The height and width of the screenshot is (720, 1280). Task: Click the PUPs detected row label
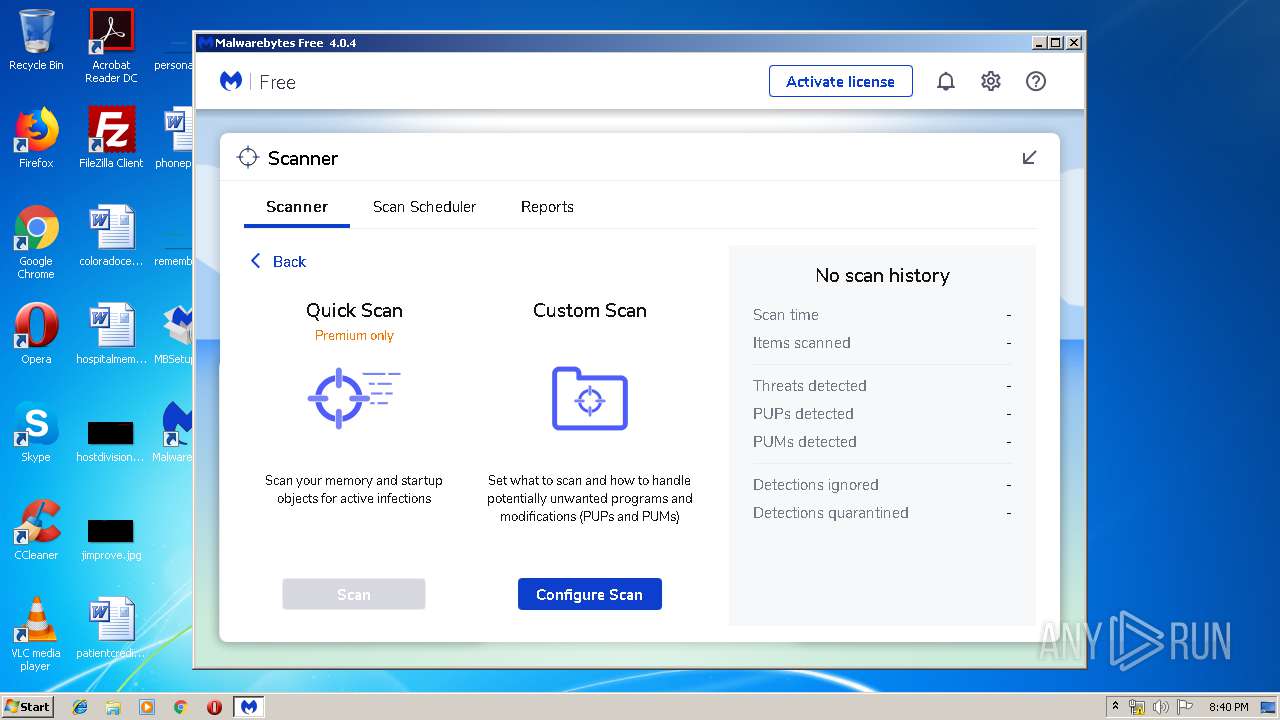coord(803,414)
